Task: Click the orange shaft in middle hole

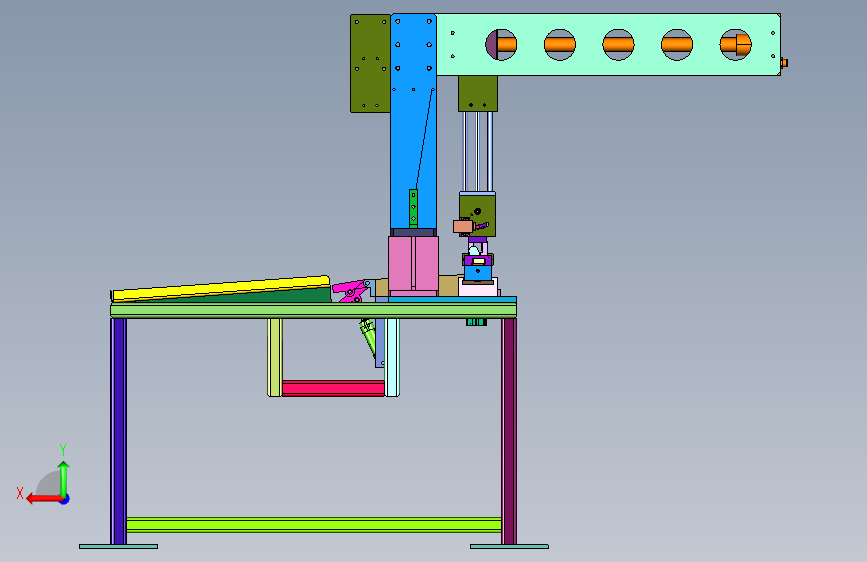Action: click(x=618, y=44)
